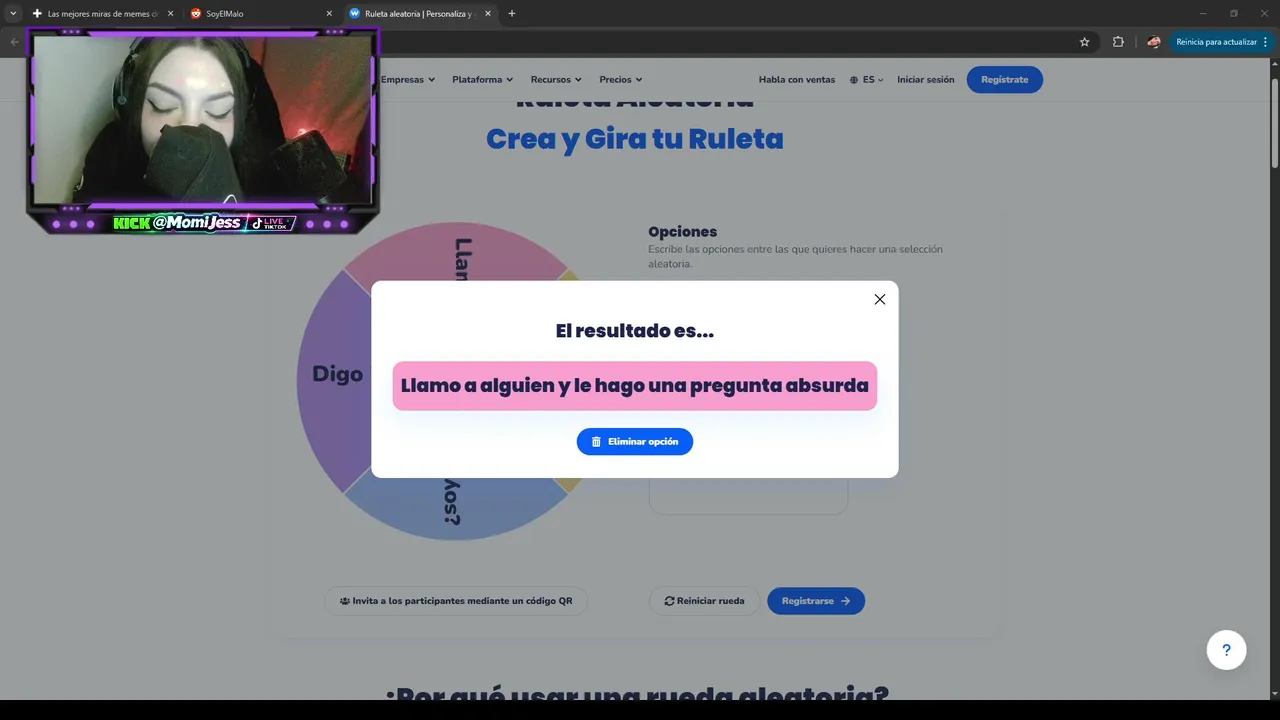1280x720 pixels.
Task: Expand the Empresas menu
Action: coord(408,80)
